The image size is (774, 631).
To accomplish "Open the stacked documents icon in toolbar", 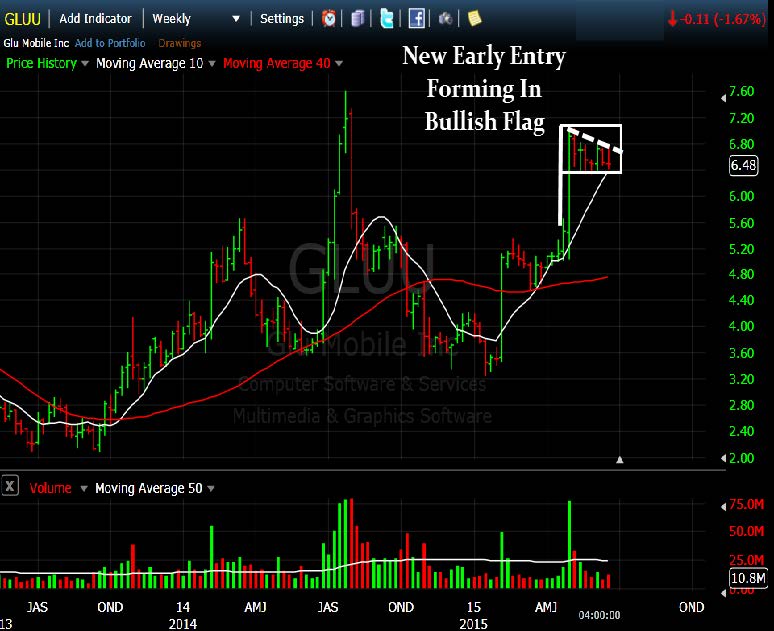I will (x=358, y=19).
